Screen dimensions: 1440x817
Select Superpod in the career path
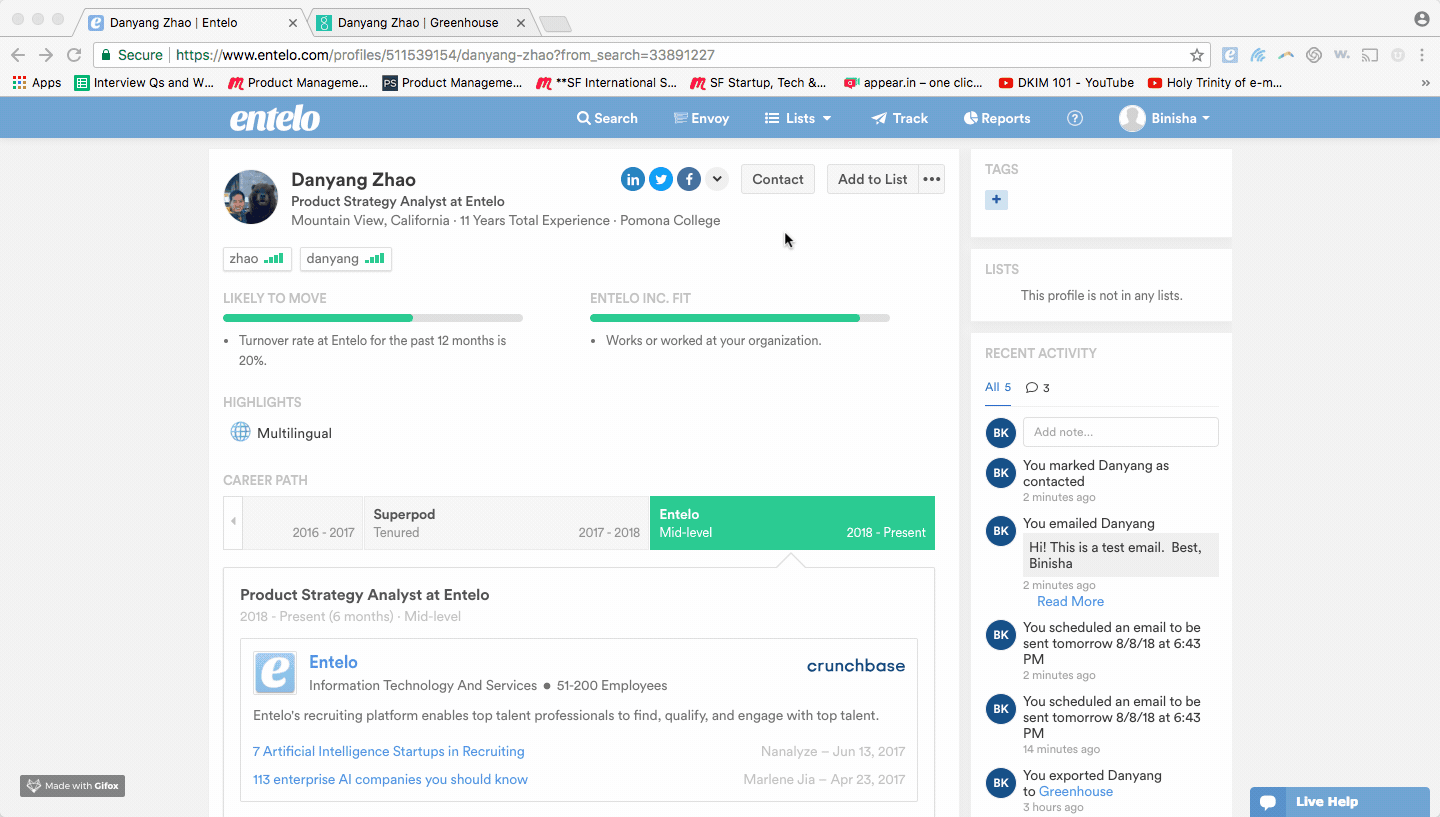tap(506, 523)
